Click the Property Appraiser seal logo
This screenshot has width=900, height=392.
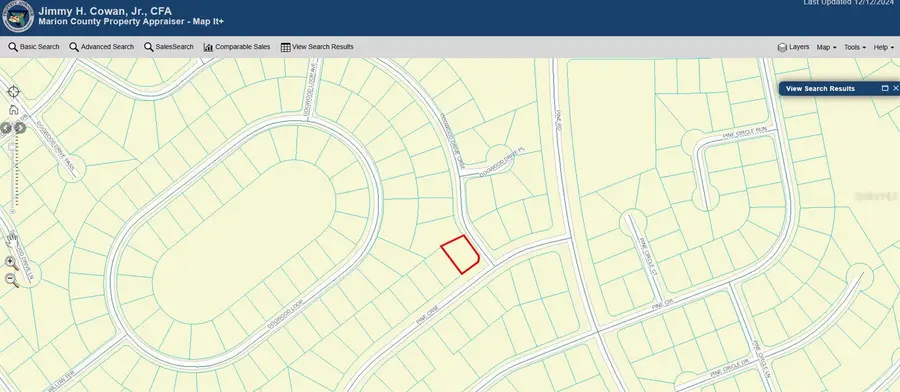coord(18,17)
